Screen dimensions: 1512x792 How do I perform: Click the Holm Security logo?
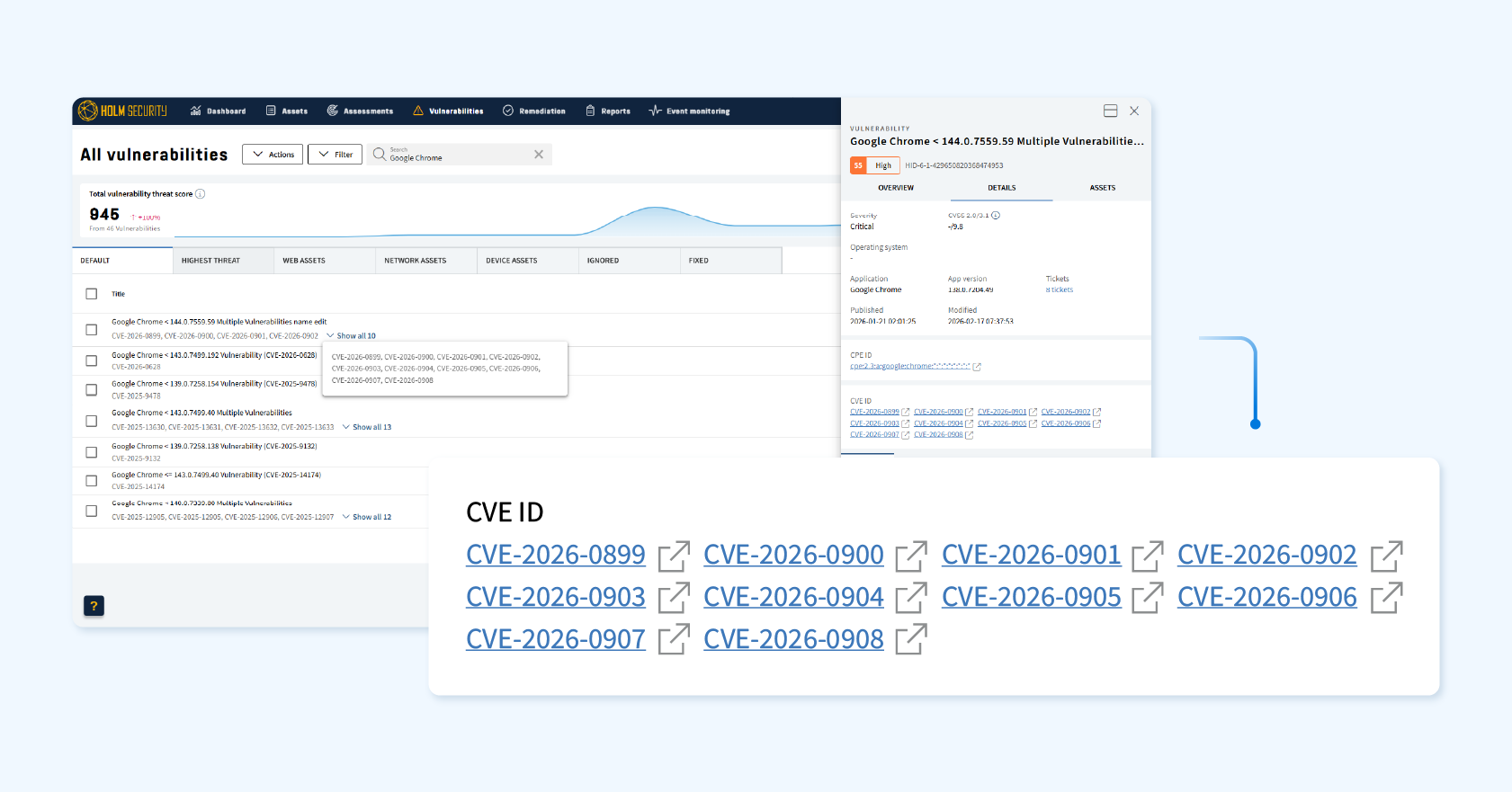click(122, 111)
